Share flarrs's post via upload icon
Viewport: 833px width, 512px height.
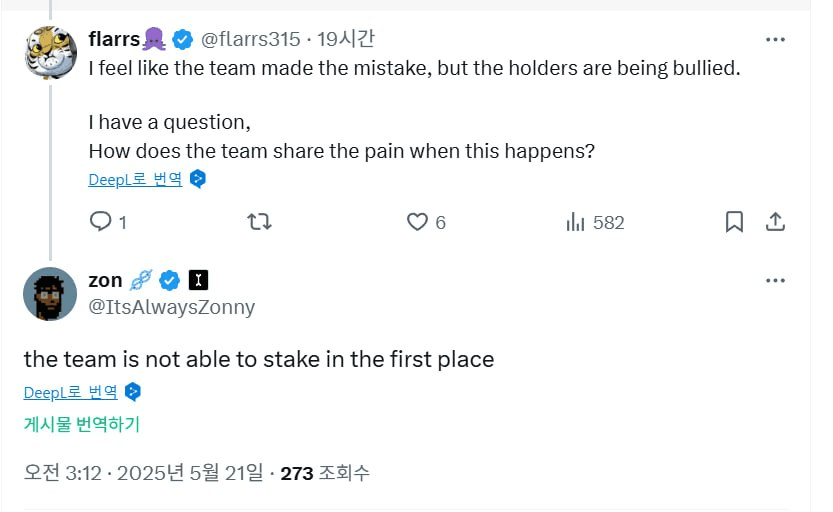(775, 222)
